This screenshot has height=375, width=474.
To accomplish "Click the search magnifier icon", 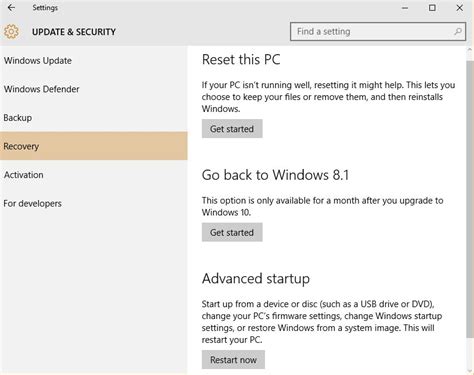I will (x=458, y=32).
